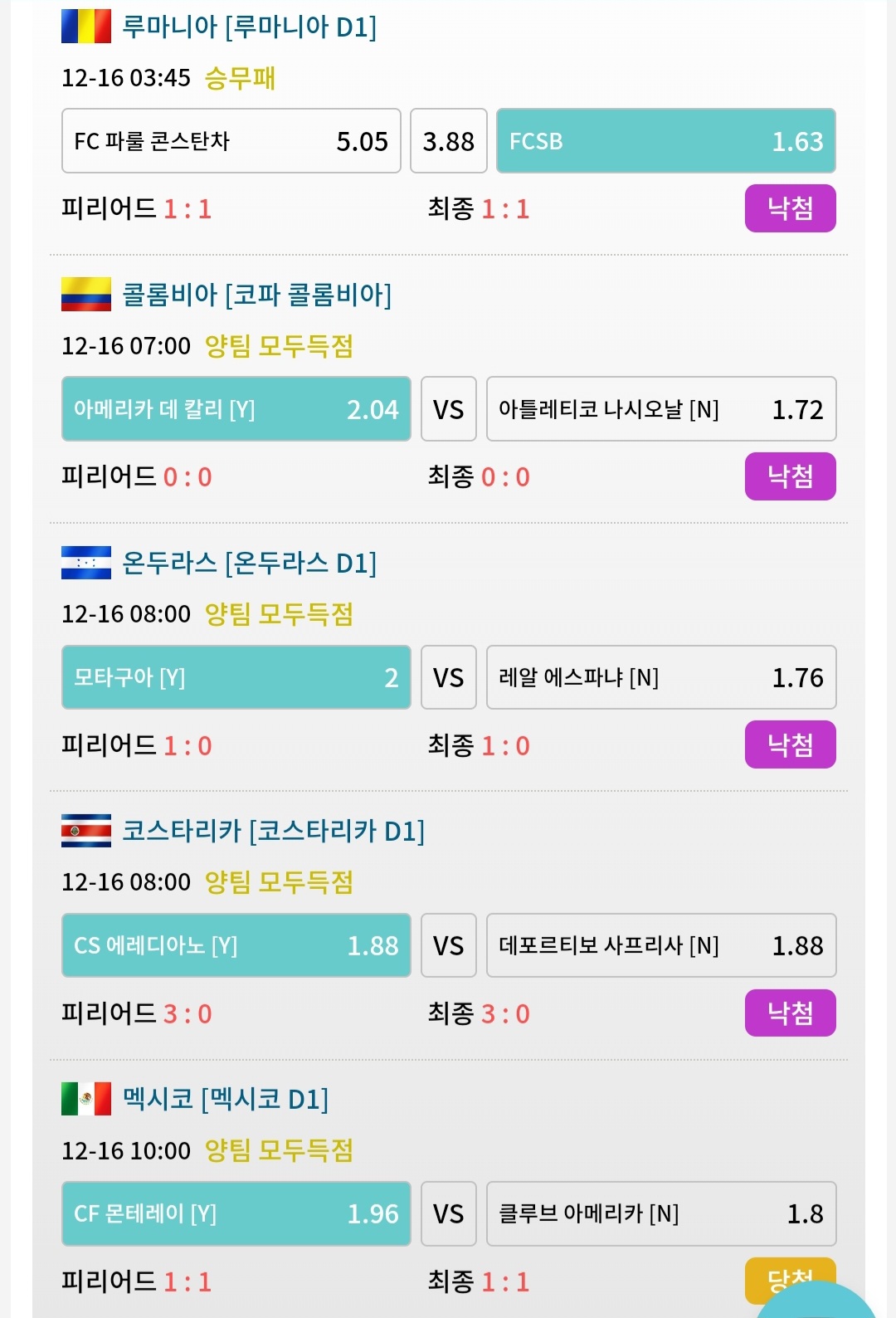Select CS 에레디아노 [Y] 1.88 option
Image resolution: width=896 pixels, height=1318 pixels.
pyautogui.click(x=236, y=945)
